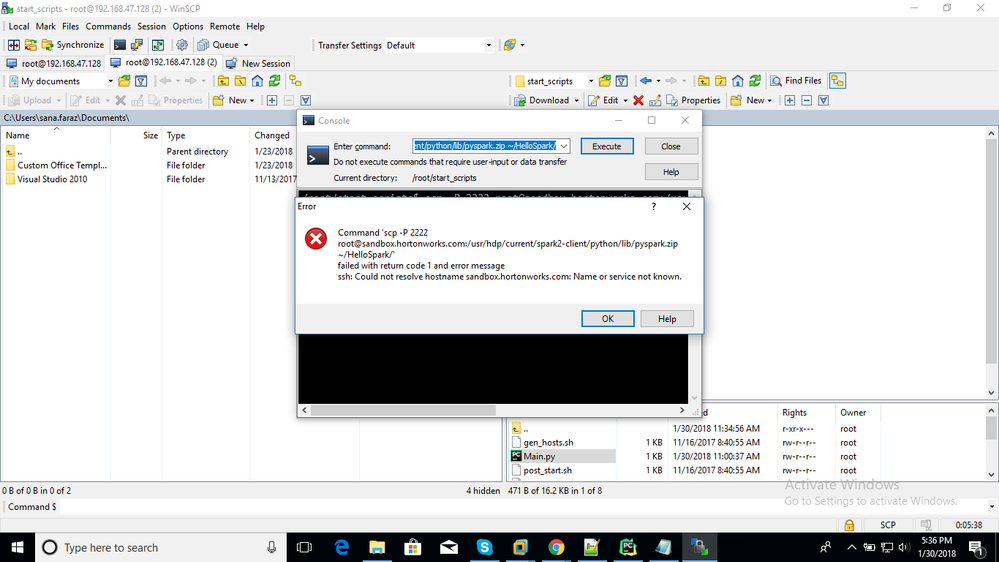Viewport: 999px width, 562px height.
Task: Go to local parent directory icon
Action: click(223, 81)
